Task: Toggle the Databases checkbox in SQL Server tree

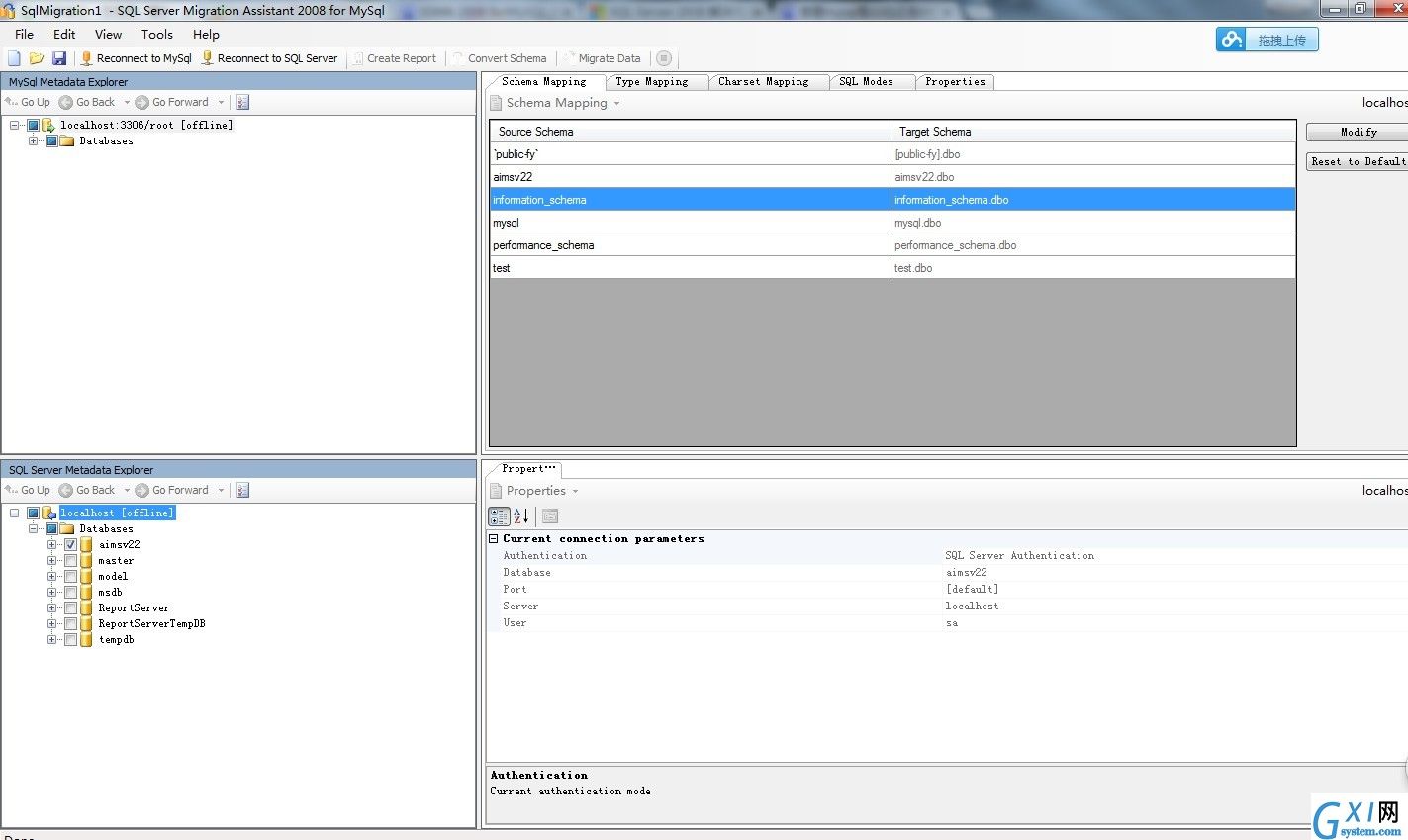Action: point(51,529)
